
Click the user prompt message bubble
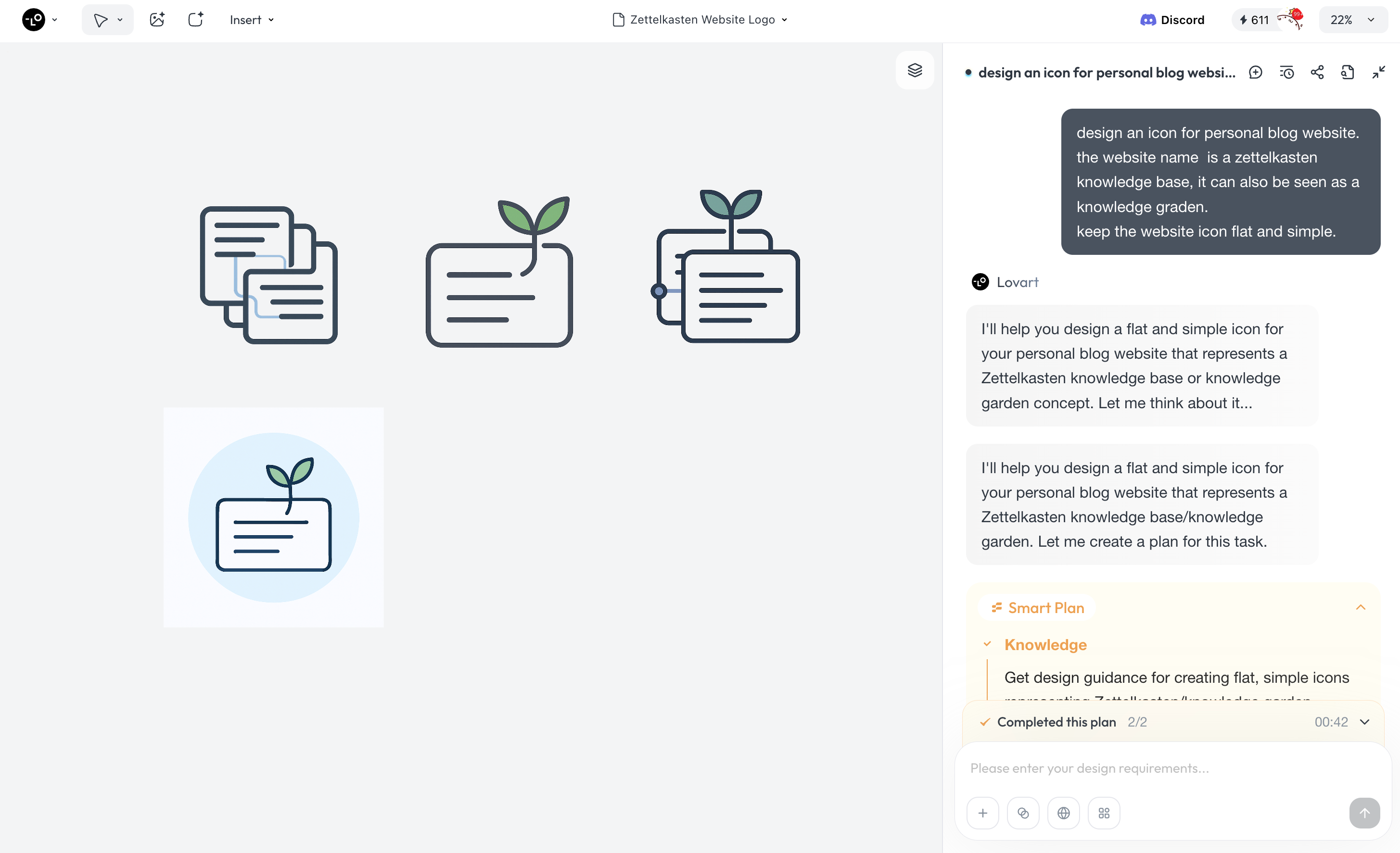click(1221, 182)
